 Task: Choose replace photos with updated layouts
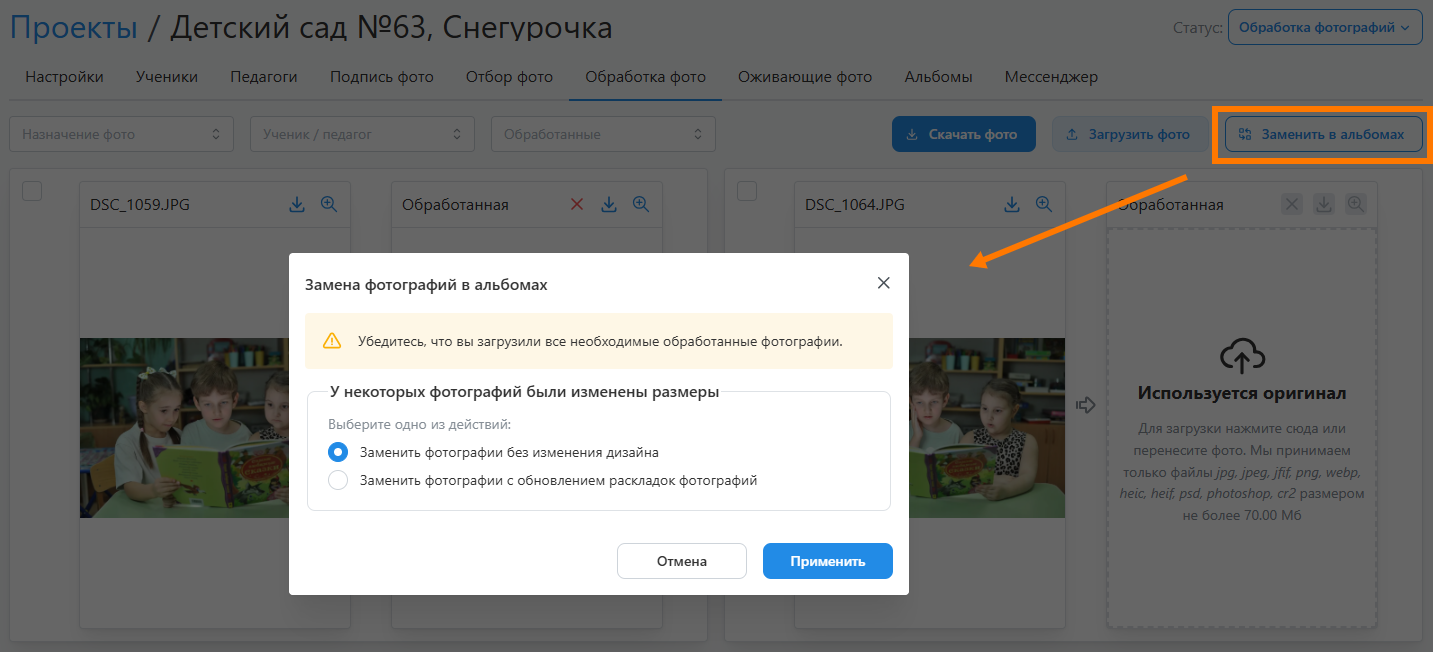tap(338, 480)
